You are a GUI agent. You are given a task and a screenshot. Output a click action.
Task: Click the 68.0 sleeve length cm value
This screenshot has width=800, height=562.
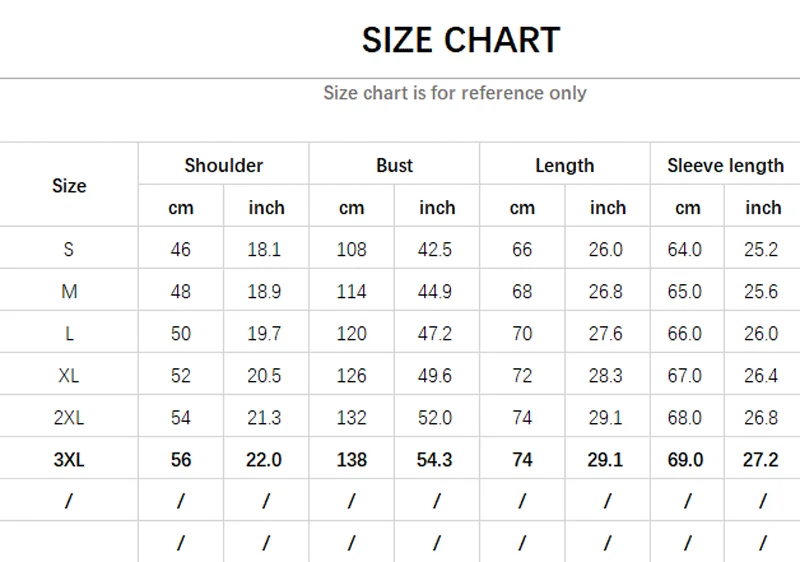click(x=685, y=417)
